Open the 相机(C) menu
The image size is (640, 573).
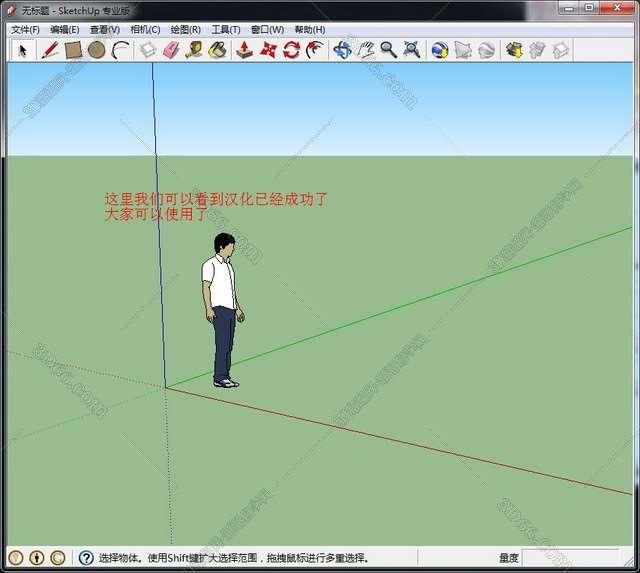145,30
